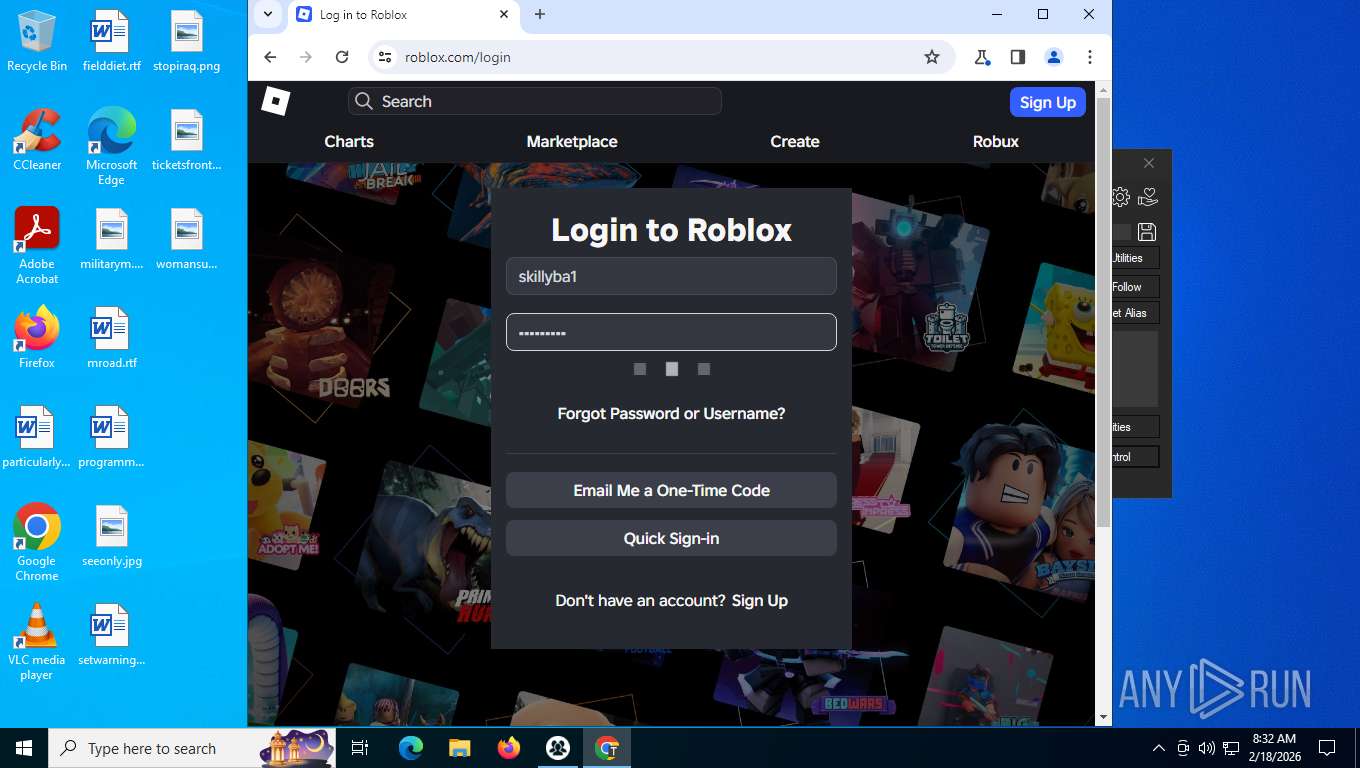
Task: Click the password field
Action: [671, 332]
